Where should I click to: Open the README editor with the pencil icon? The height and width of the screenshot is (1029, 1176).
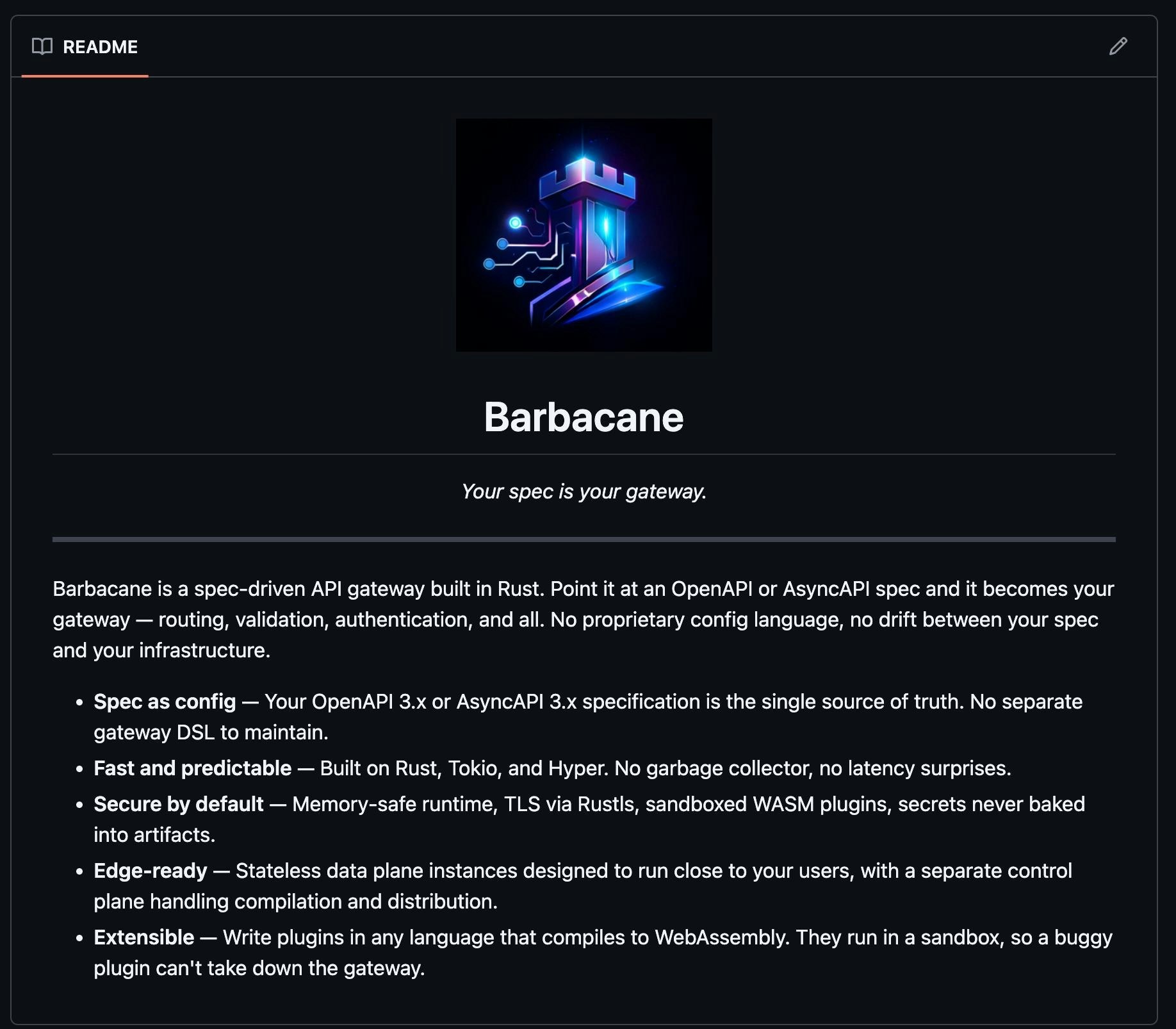(x=1119, y=46)
